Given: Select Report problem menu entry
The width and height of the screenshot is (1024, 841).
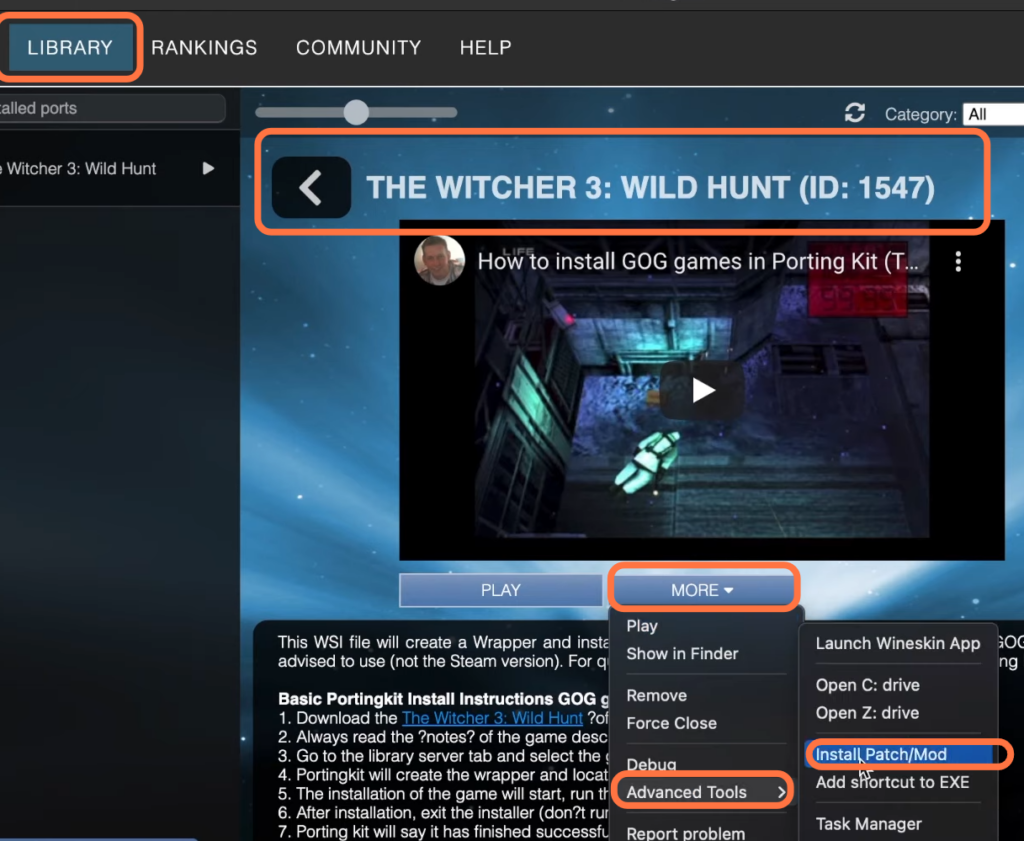Looking at the screenshot, I should [686, 833].
